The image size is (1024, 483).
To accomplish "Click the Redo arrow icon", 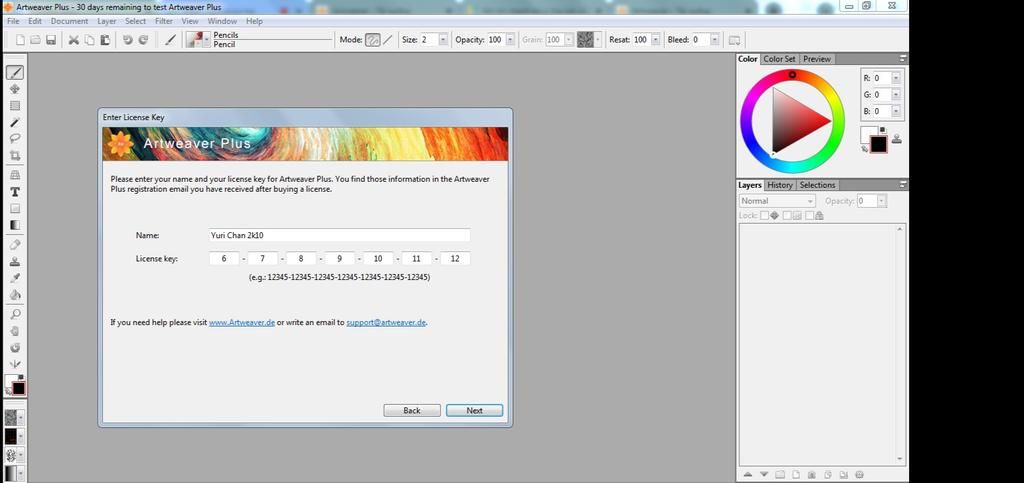I will point(143,40).
